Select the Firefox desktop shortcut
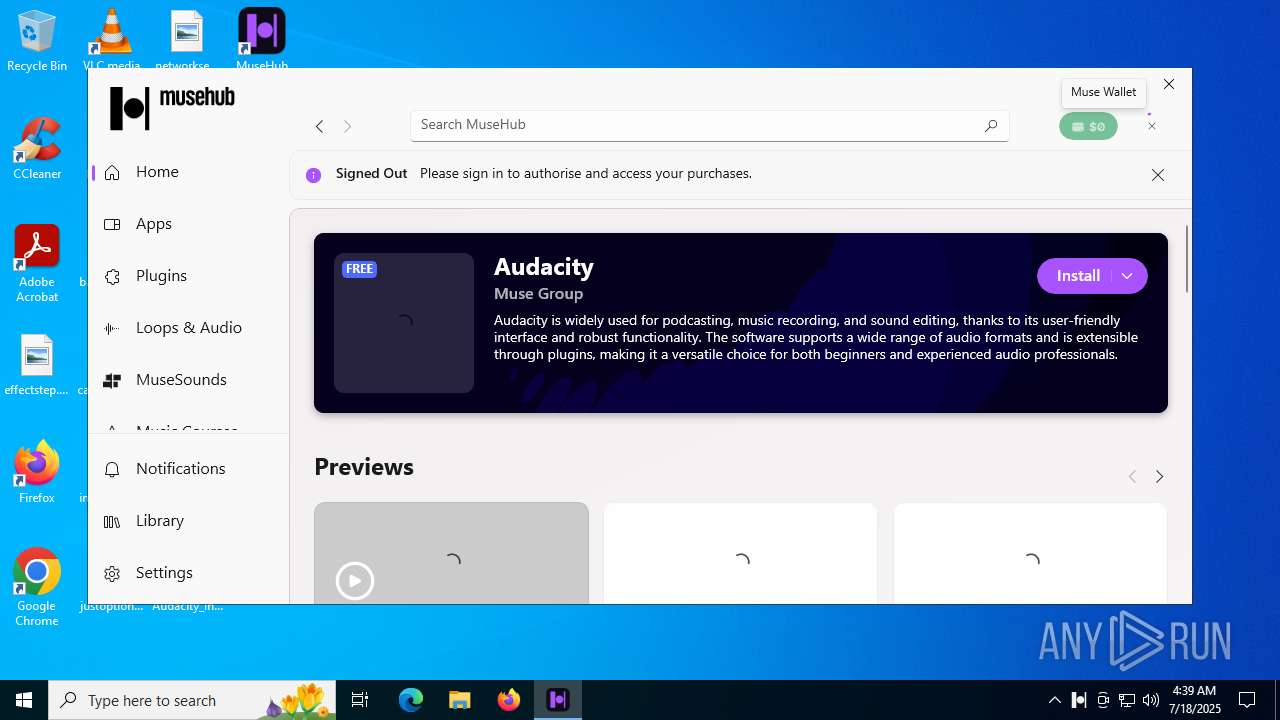 click(x=37, y=473)
